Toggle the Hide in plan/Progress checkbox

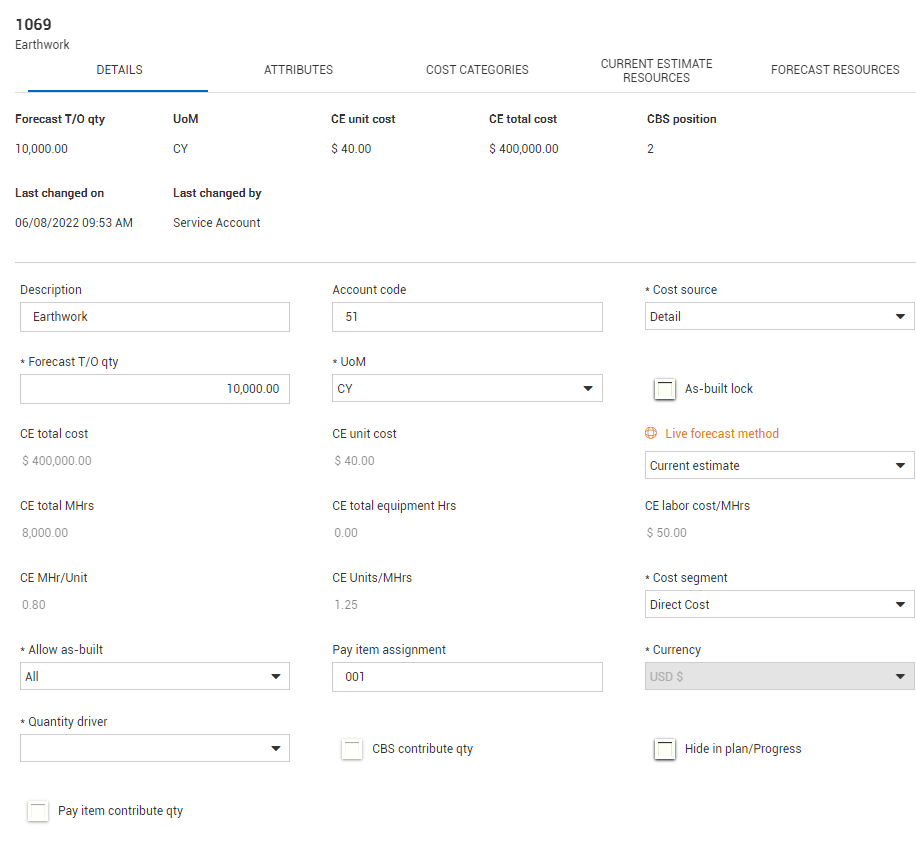(x=664, y=749)
